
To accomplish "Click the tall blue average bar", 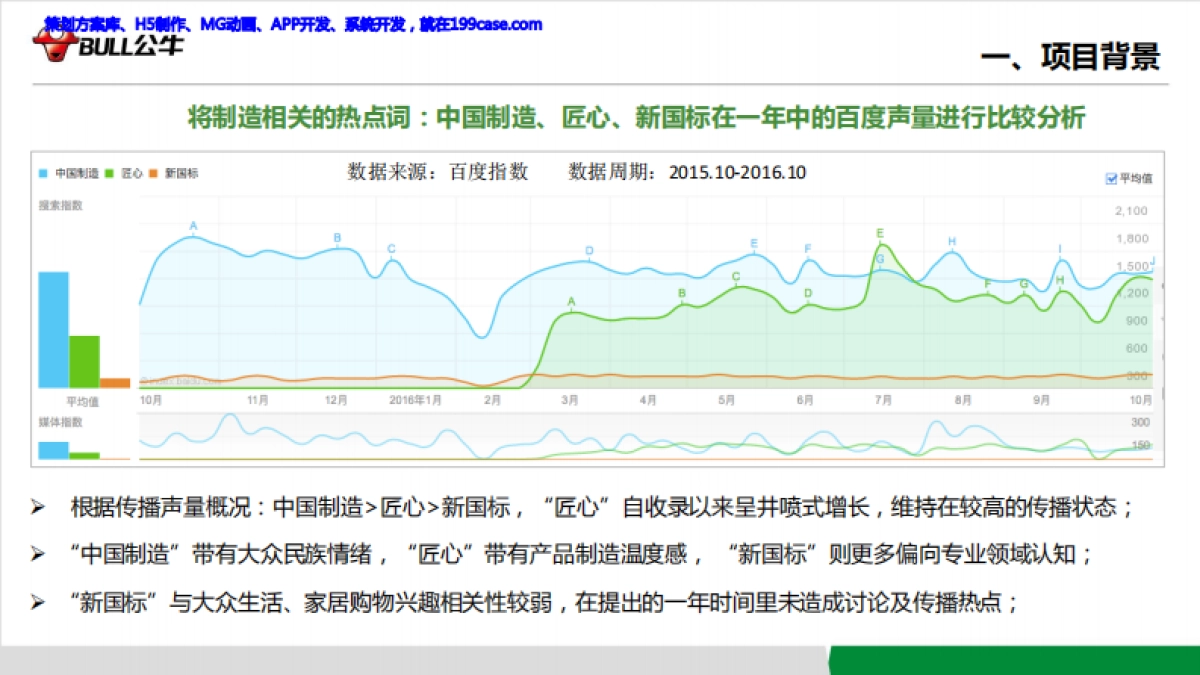I will coord(54,329).
